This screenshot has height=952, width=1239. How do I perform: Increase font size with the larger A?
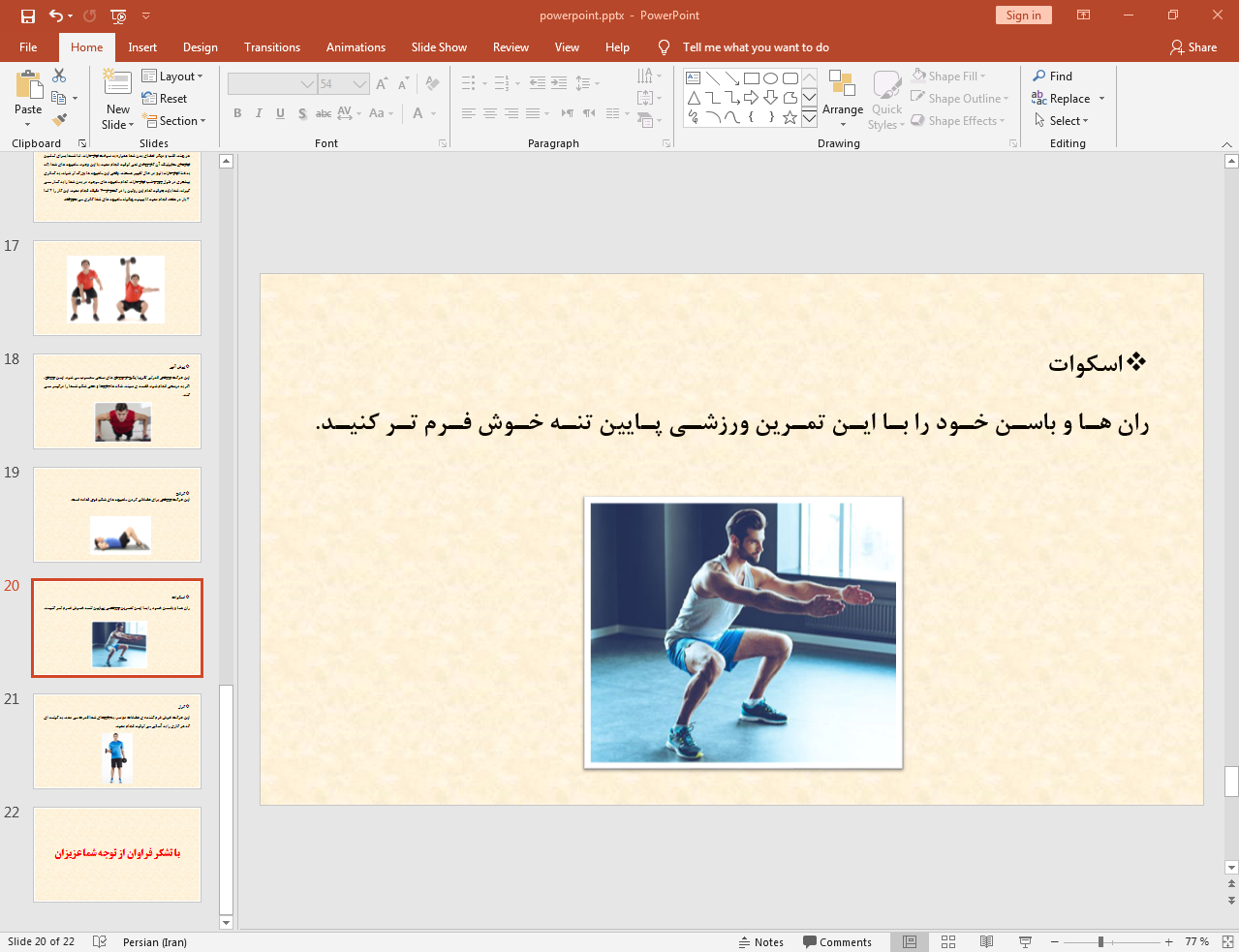pos(382,84)
